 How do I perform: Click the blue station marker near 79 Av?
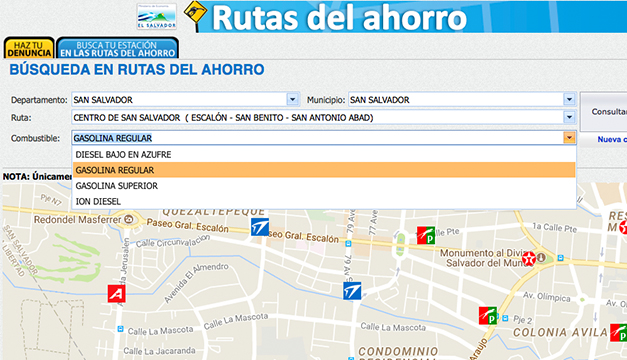click(352, 291)
